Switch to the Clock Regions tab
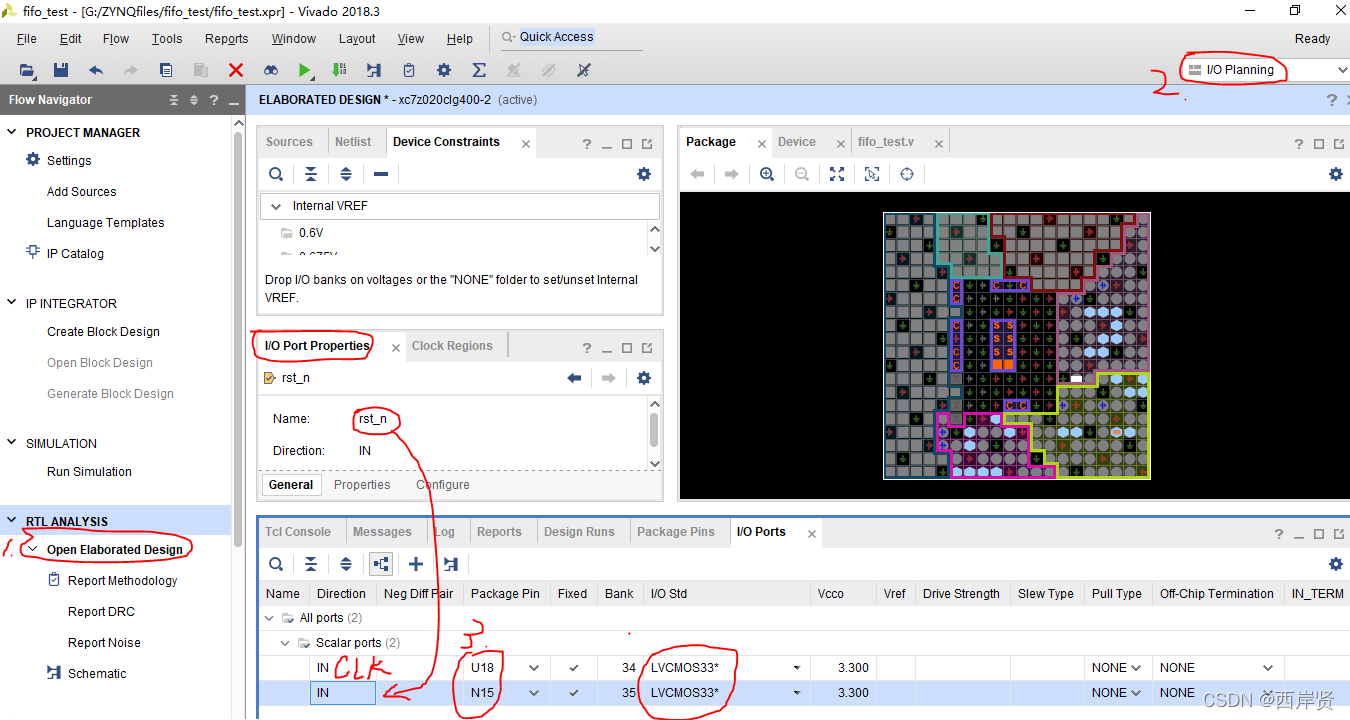Screen dimensions: 1350x720 (x=452, y=346)
